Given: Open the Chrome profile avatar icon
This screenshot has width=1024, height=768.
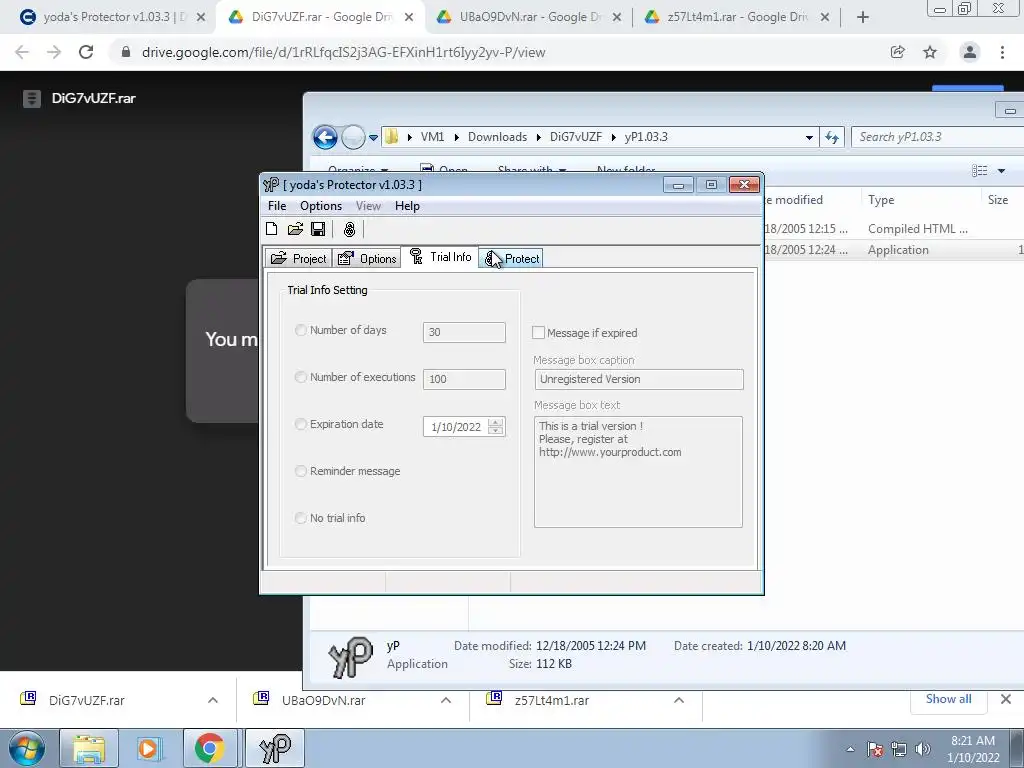Looking at the screenshot, I should click(x=970, y=52).
